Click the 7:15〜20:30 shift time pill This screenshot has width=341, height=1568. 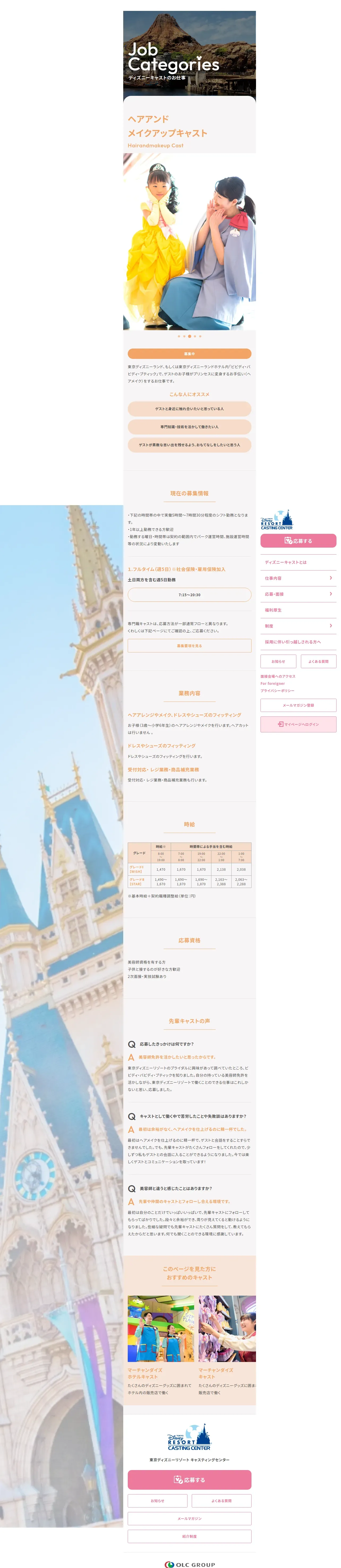tap(189, 595)
